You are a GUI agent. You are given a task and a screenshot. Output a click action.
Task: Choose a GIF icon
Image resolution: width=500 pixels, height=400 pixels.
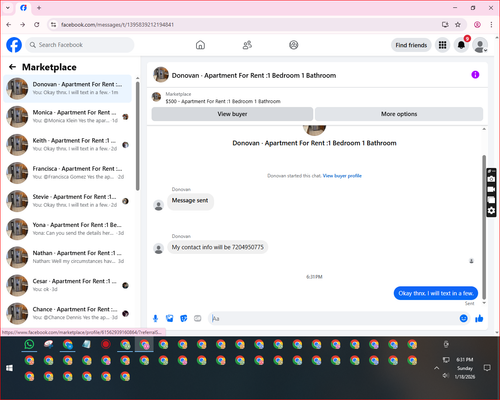tap(198, 318)
